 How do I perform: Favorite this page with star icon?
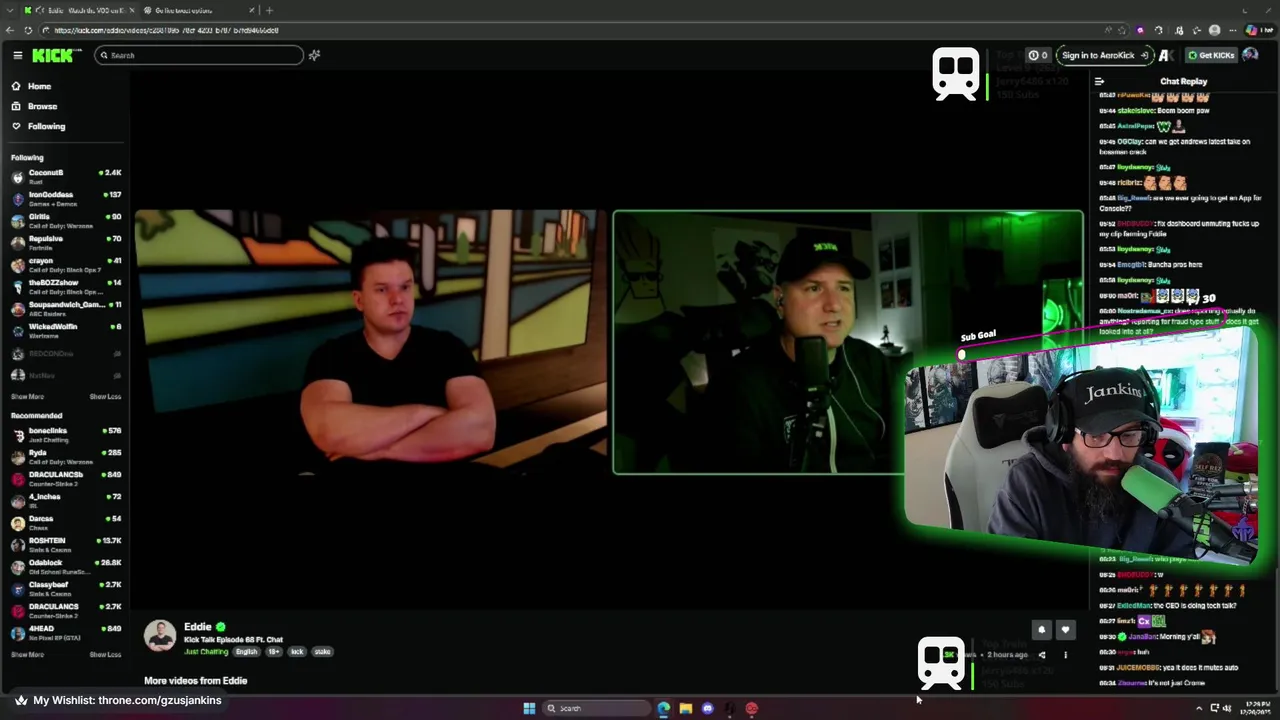1122,30
